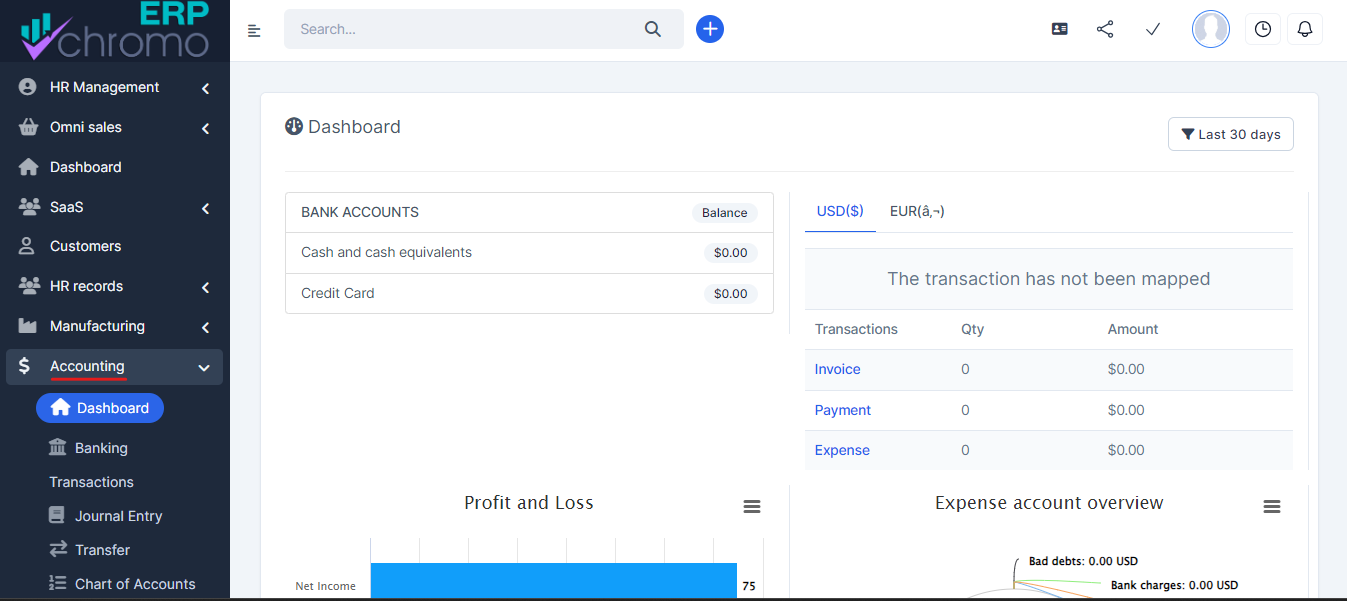Toggle the sidebar hamburger menu

coord(254,30)
